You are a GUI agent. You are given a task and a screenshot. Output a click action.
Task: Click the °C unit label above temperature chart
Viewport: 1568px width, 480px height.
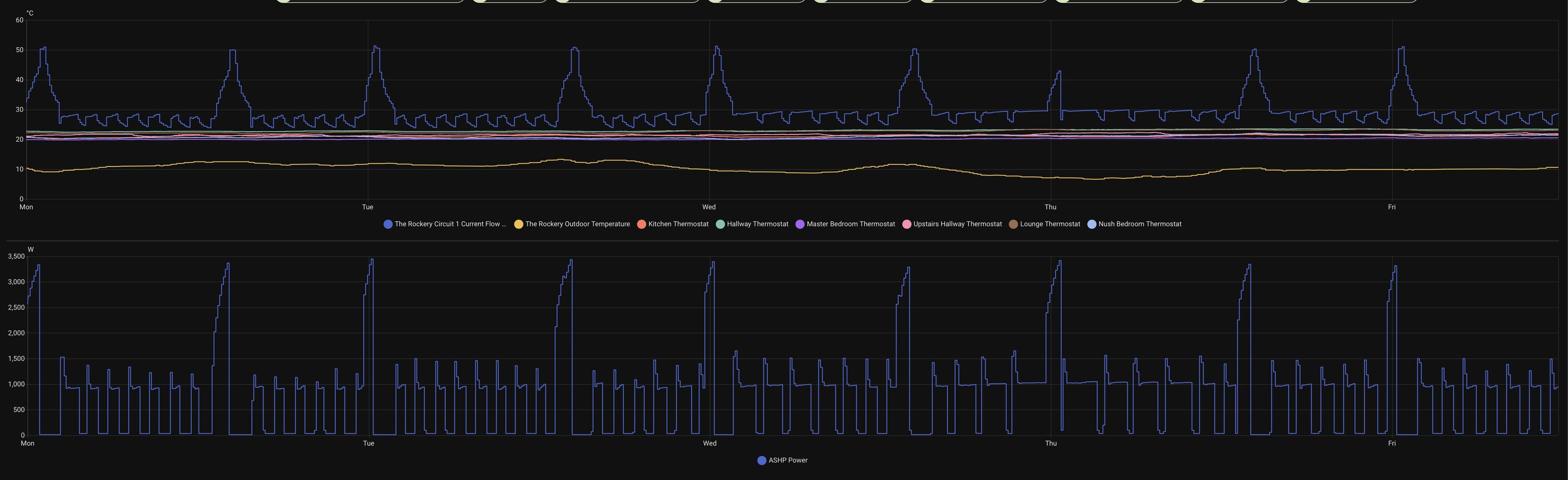coord(30,13)
